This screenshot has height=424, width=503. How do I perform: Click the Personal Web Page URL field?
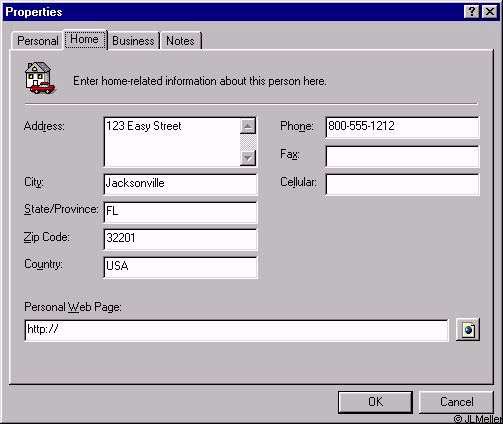click(236, 330)
